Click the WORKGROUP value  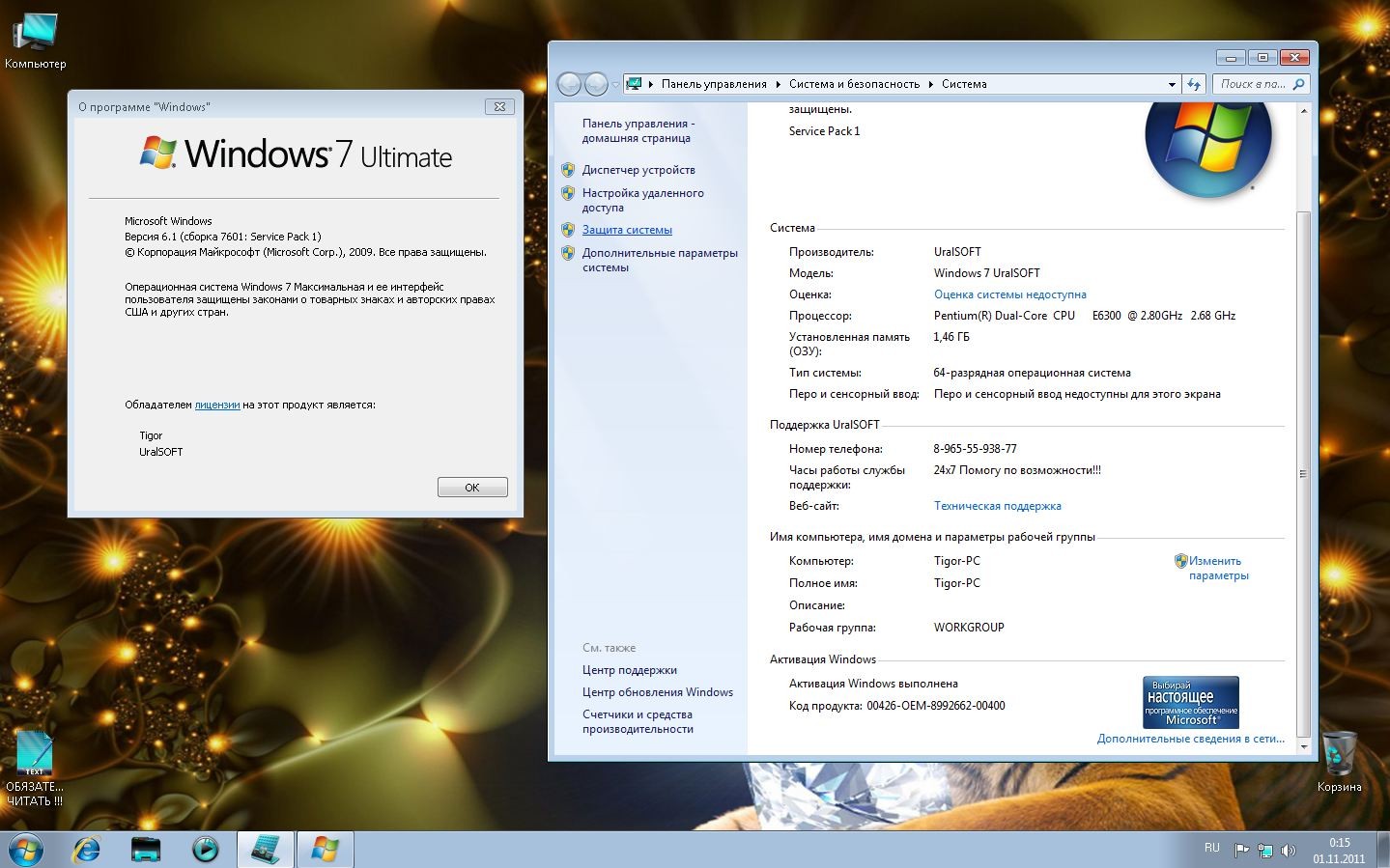969,628
